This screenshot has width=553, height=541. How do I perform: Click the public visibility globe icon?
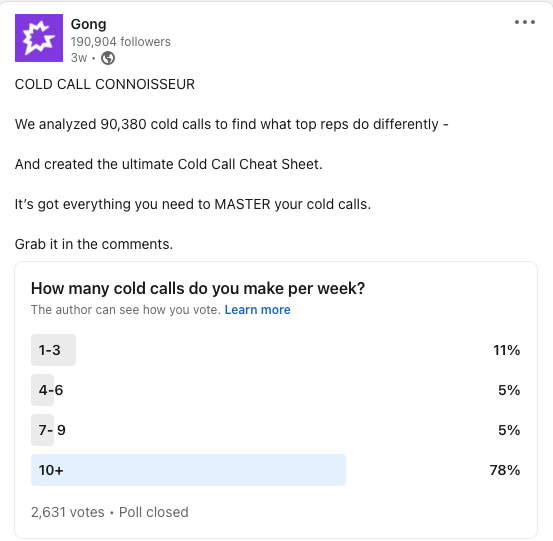click(x=108, y=58)
